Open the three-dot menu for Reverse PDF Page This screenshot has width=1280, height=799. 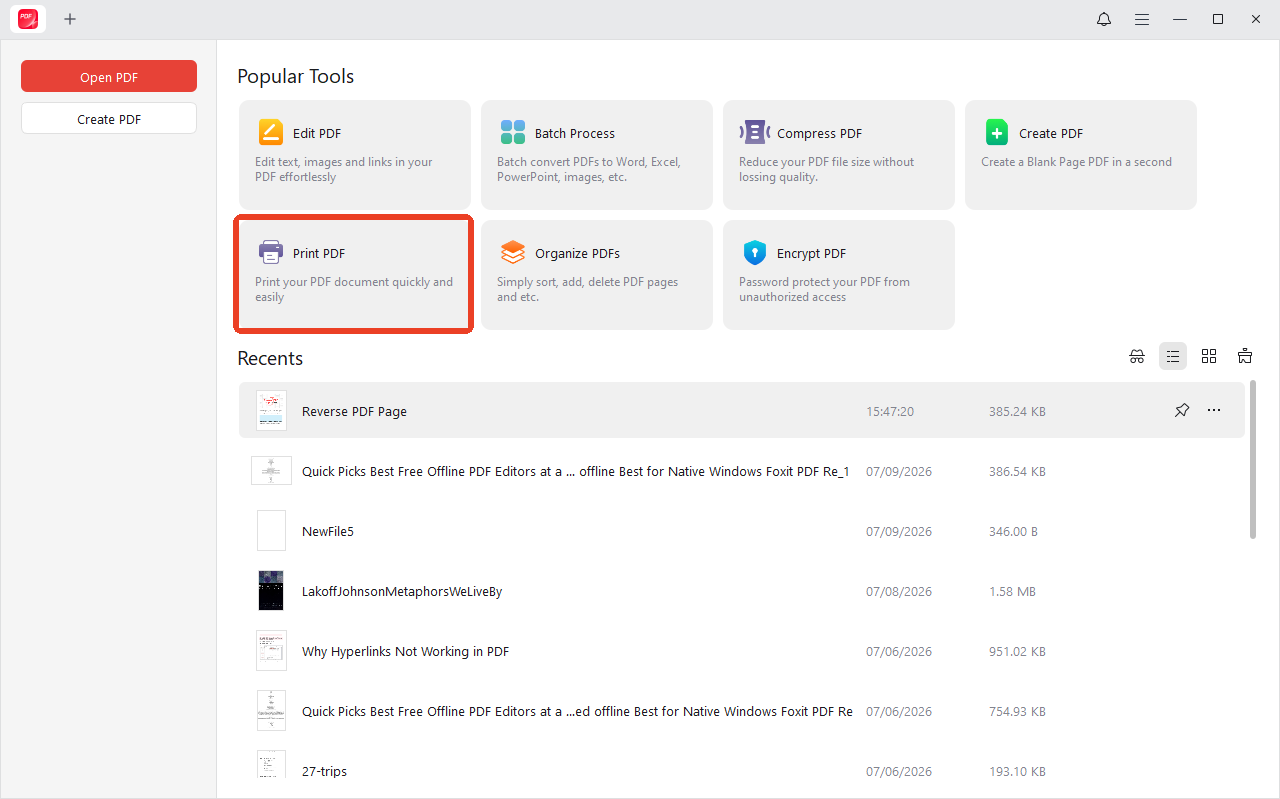point(1214,410)
